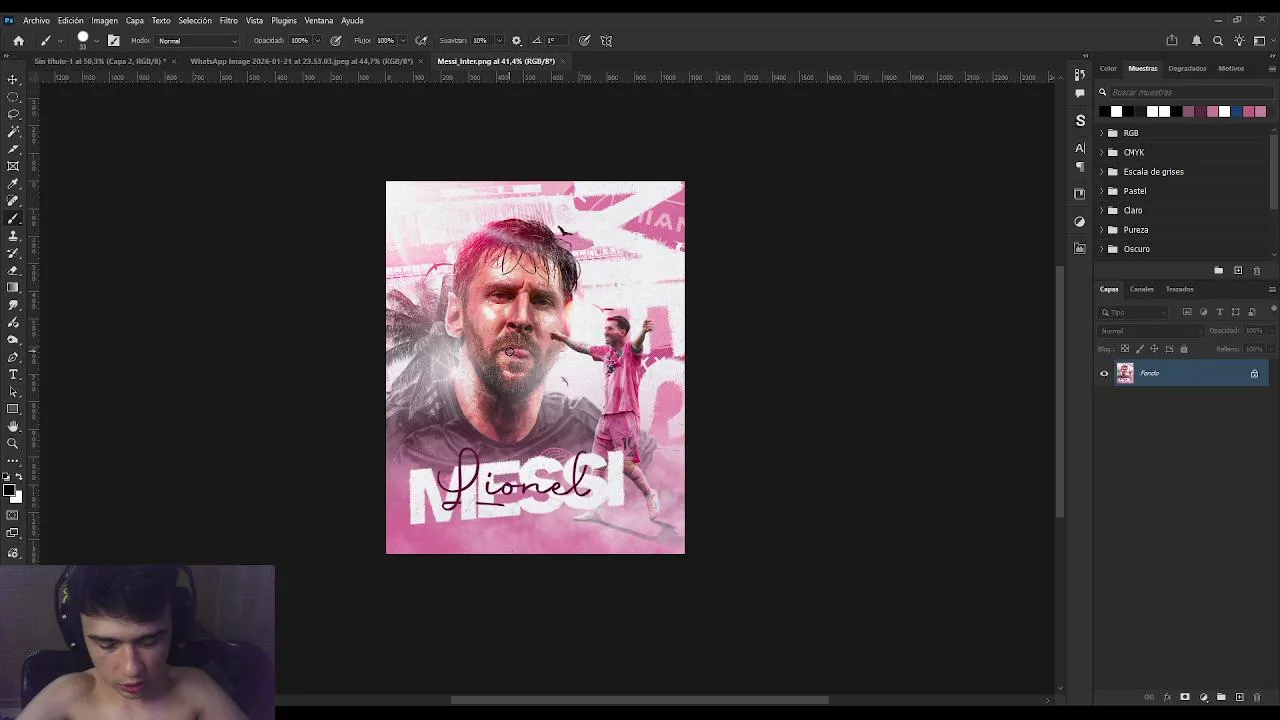Select the Eraser tool

[x=13, y=270]
